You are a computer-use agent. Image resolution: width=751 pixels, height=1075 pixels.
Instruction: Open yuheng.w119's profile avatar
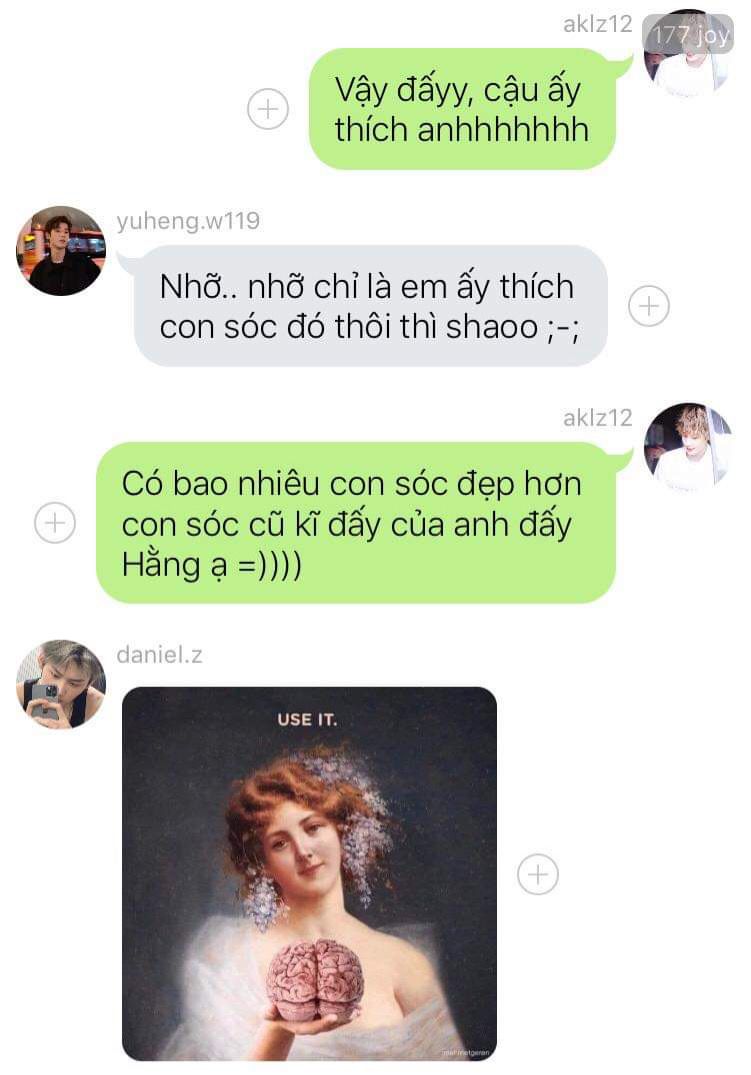(x=61, y=251)
